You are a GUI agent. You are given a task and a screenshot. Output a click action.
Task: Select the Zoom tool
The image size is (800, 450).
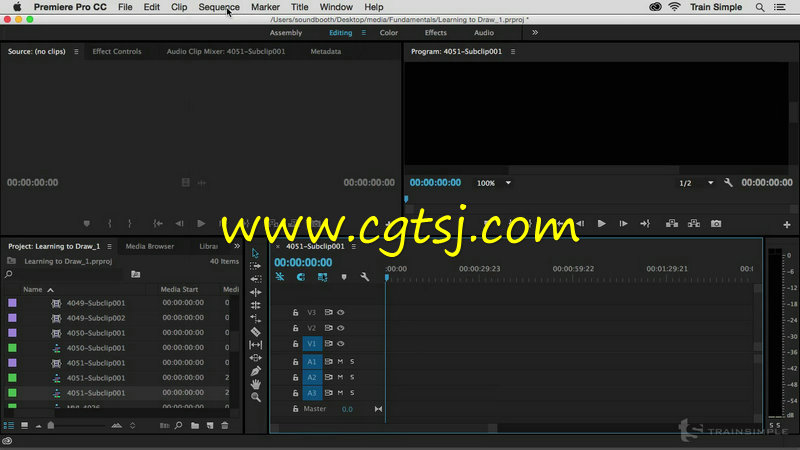point(256,397)
